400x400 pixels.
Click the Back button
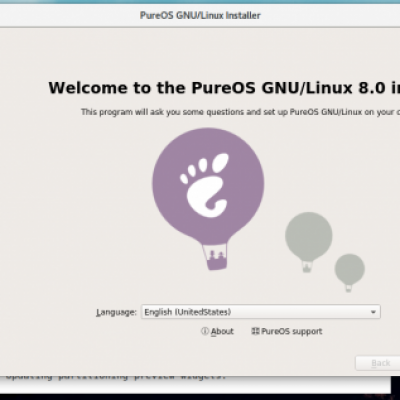pyautogui.click(x=377, y=363)
